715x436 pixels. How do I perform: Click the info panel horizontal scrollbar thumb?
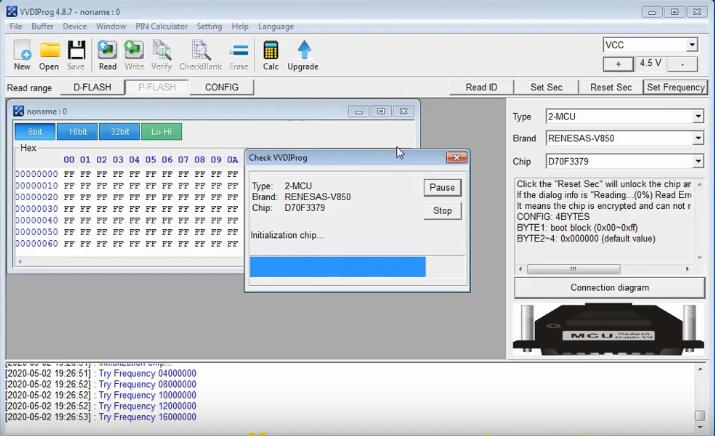[573, 269]
